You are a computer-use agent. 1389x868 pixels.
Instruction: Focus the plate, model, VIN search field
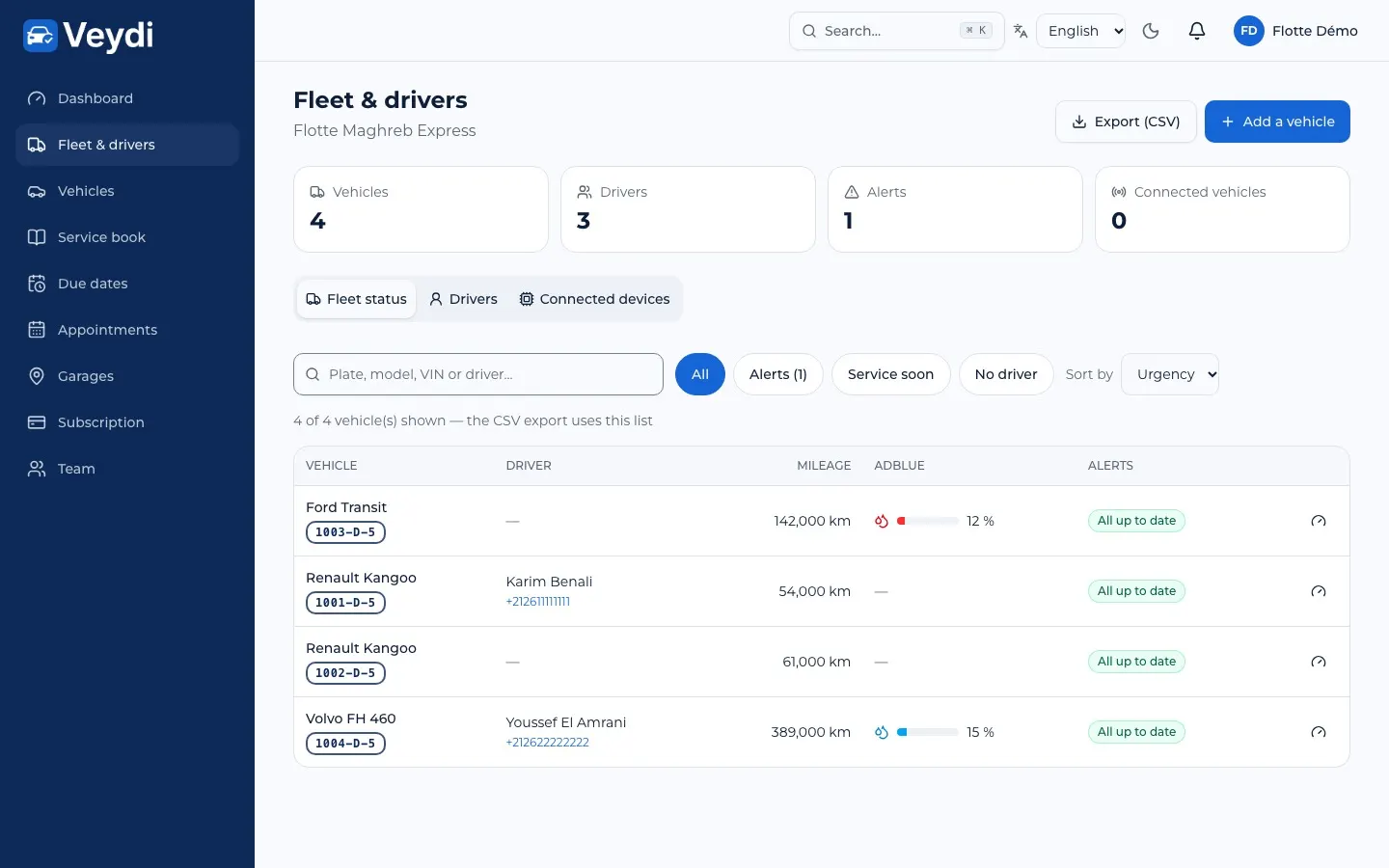pos(478,374)
